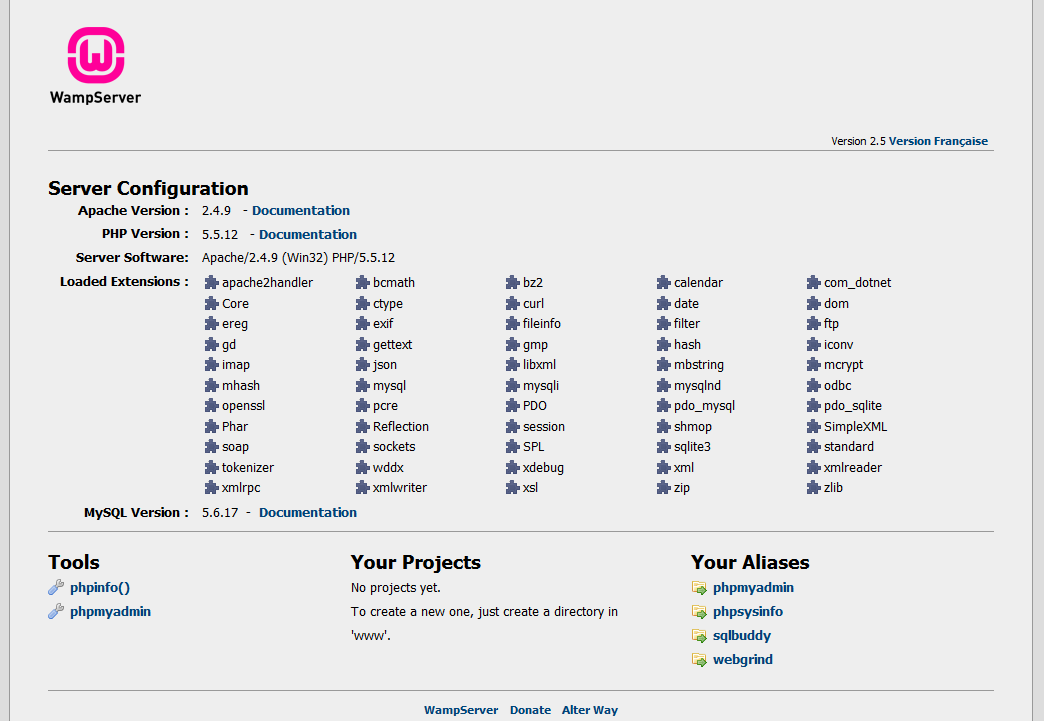Follow the WampServer footer link
Screen dimensions: 1044x721
click(461, 710)
